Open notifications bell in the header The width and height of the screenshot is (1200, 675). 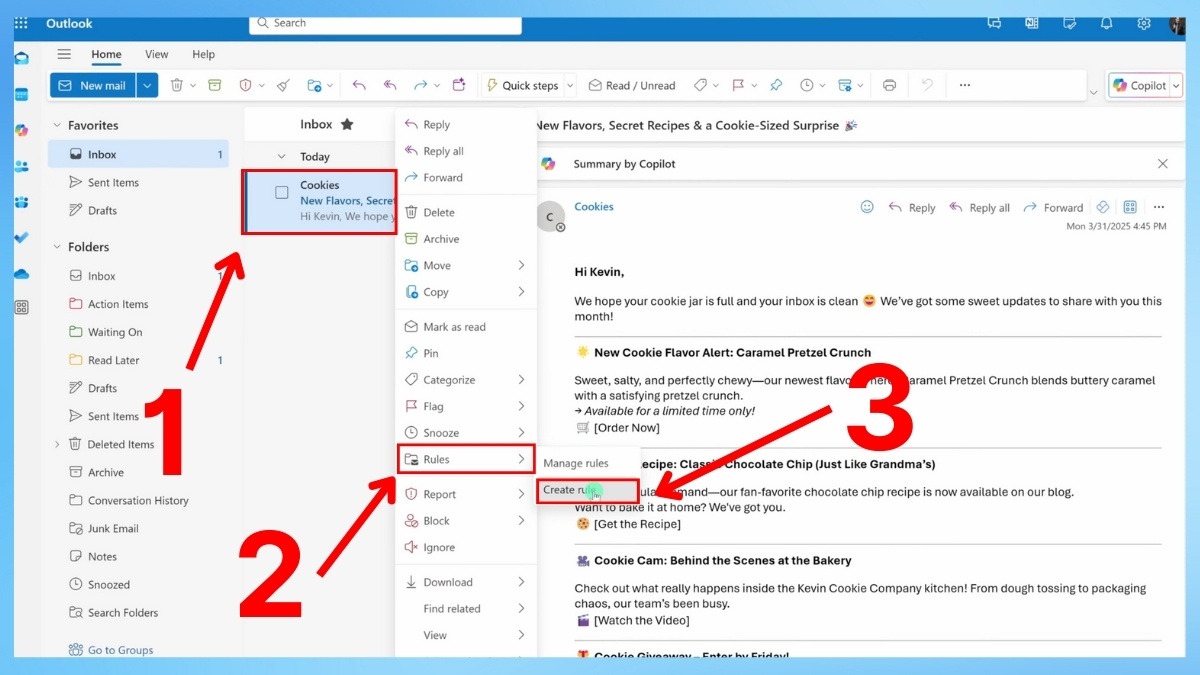tap(1106, 23)
